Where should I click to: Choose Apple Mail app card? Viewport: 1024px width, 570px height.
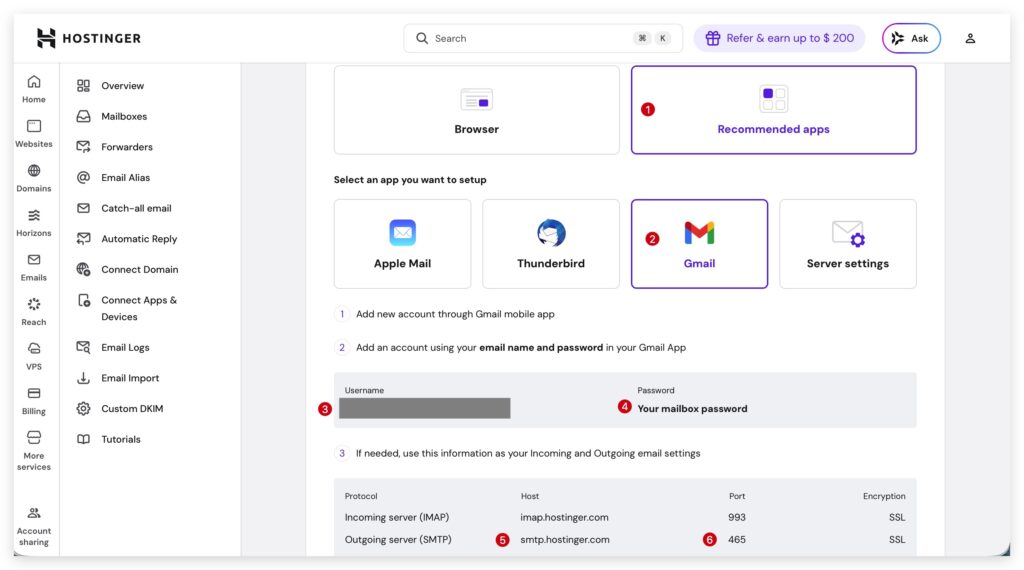tap(402, 244)
